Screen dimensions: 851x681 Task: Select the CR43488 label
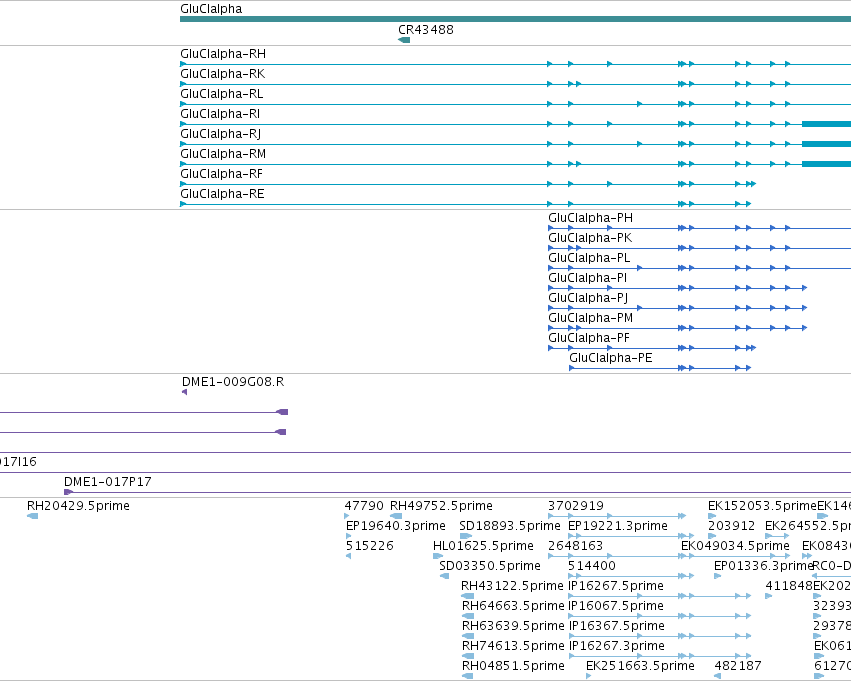pyautogui.click(x=426, y=29)
